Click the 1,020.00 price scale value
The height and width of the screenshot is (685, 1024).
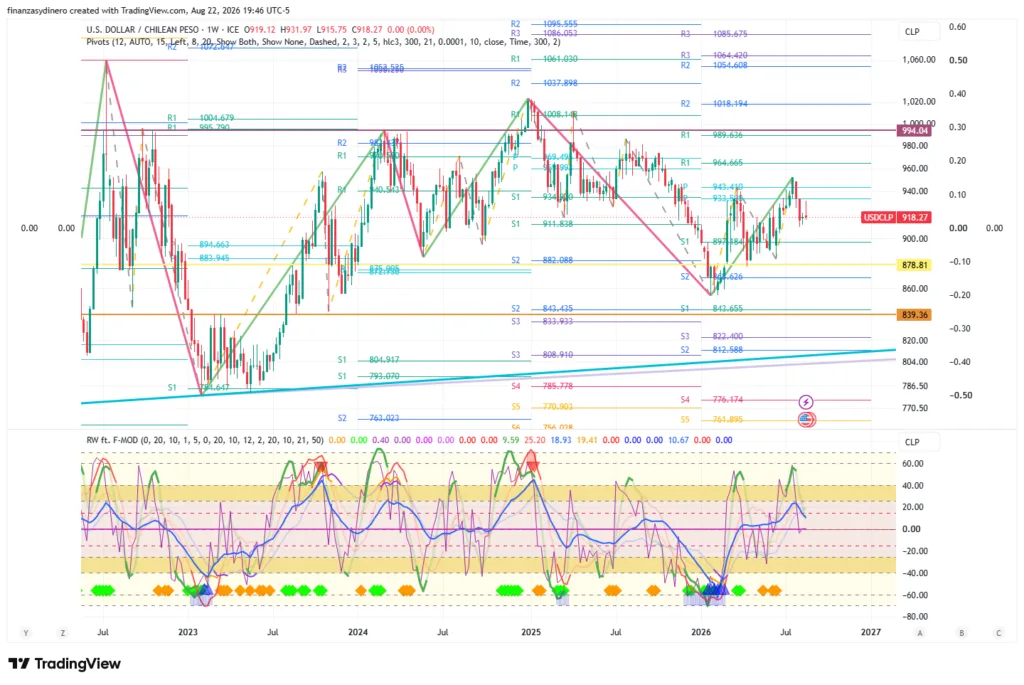click(918, 101)
